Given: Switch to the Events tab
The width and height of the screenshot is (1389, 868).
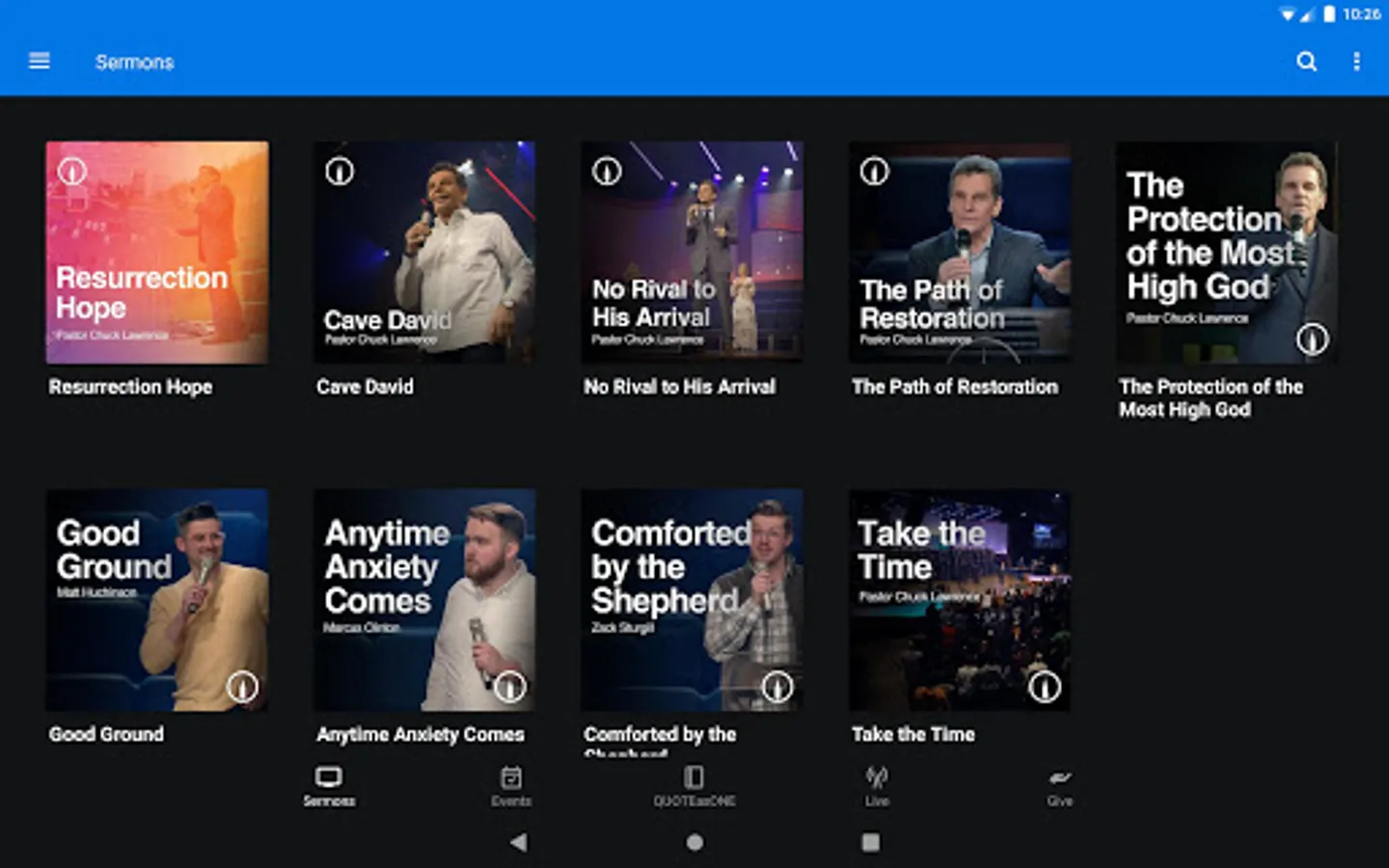Looking at the screenshot, I should (x=511, y=786).
